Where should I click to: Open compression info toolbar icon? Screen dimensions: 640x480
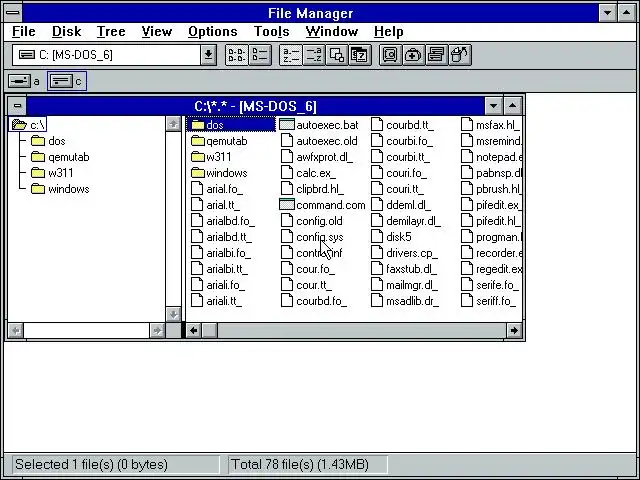(x=436, y=55)
